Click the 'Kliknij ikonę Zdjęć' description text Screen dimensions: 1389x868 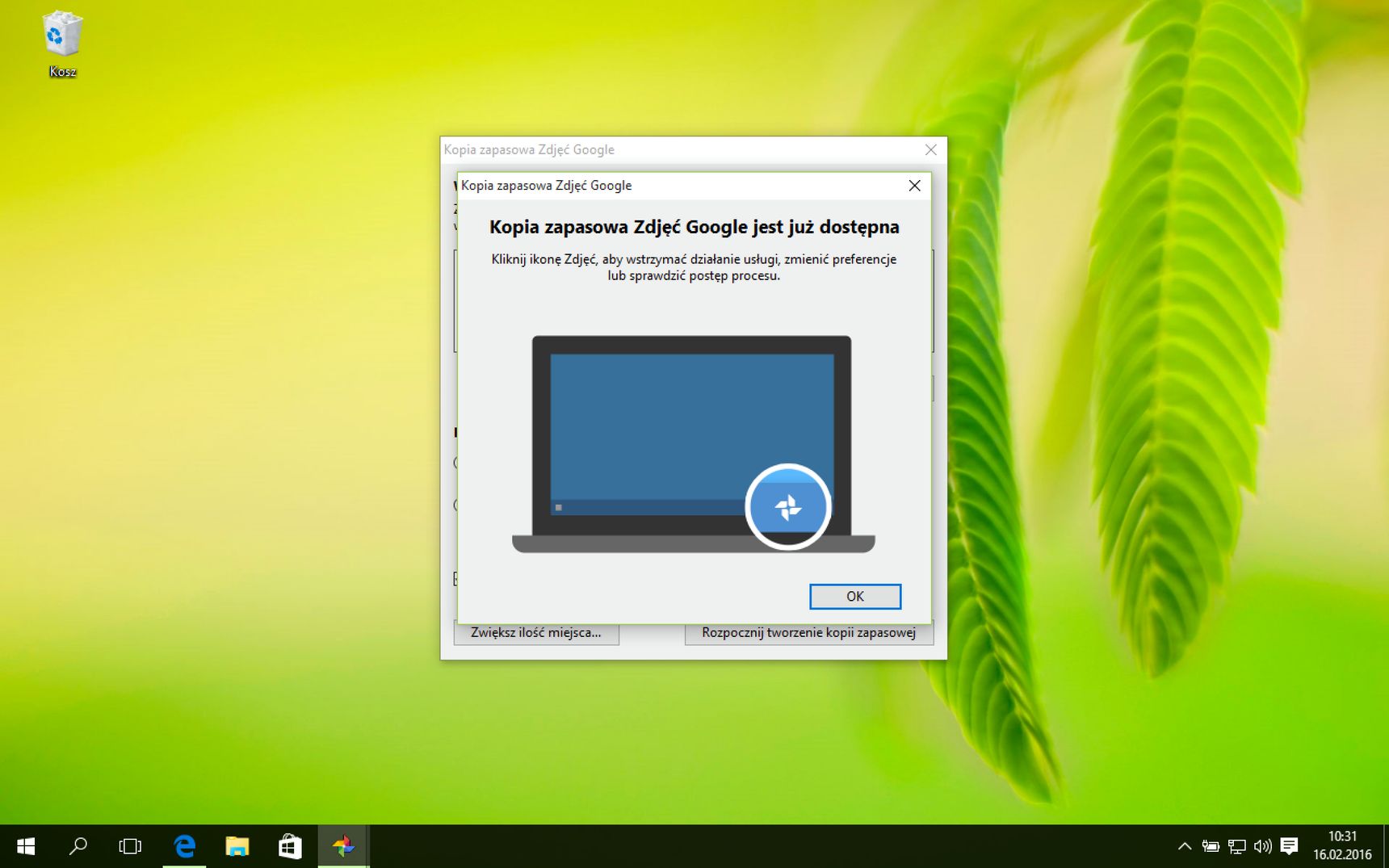(694, 267)
